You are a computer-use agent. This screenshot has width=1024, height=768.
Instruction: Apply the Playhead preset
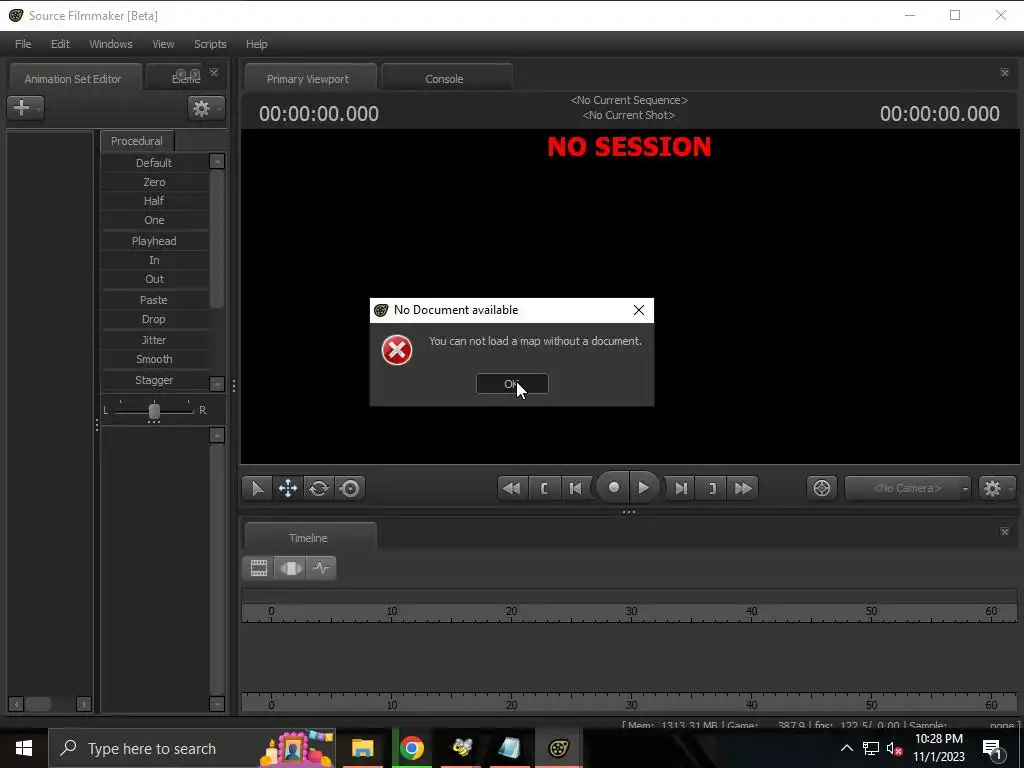tap(154, 241)
